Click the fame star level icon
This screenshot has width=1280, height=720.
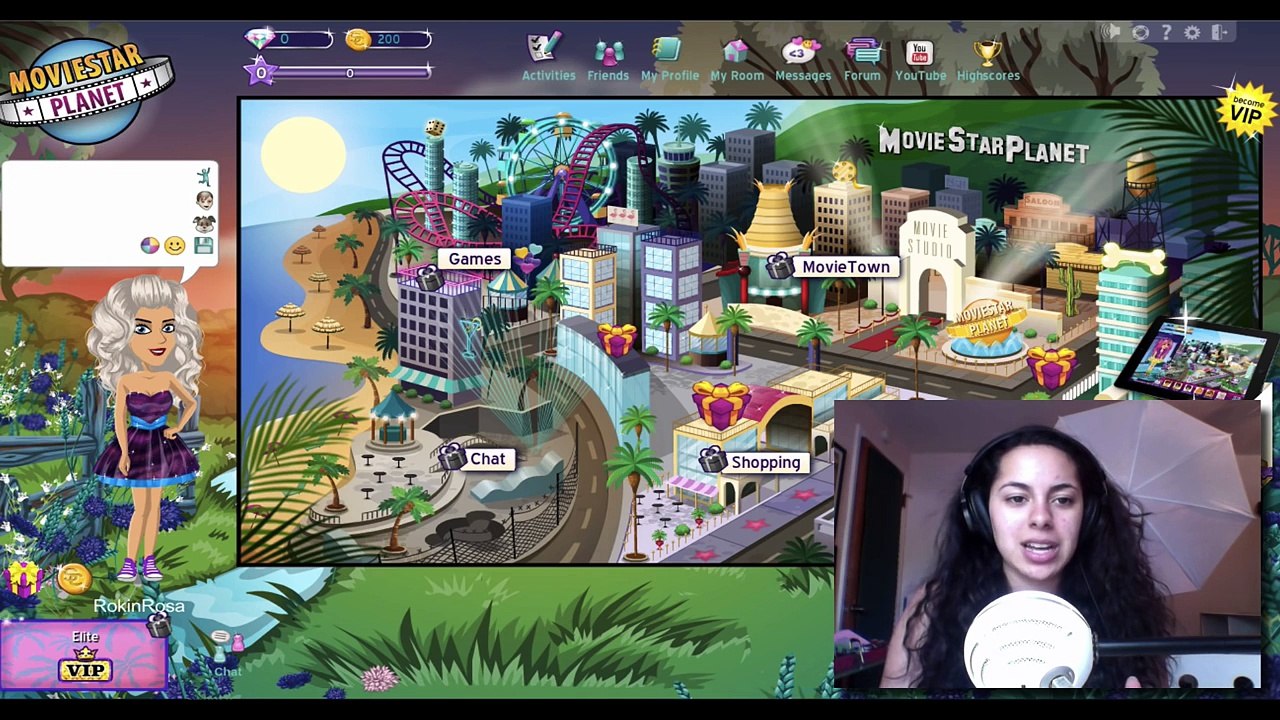[x=260, y=72]
